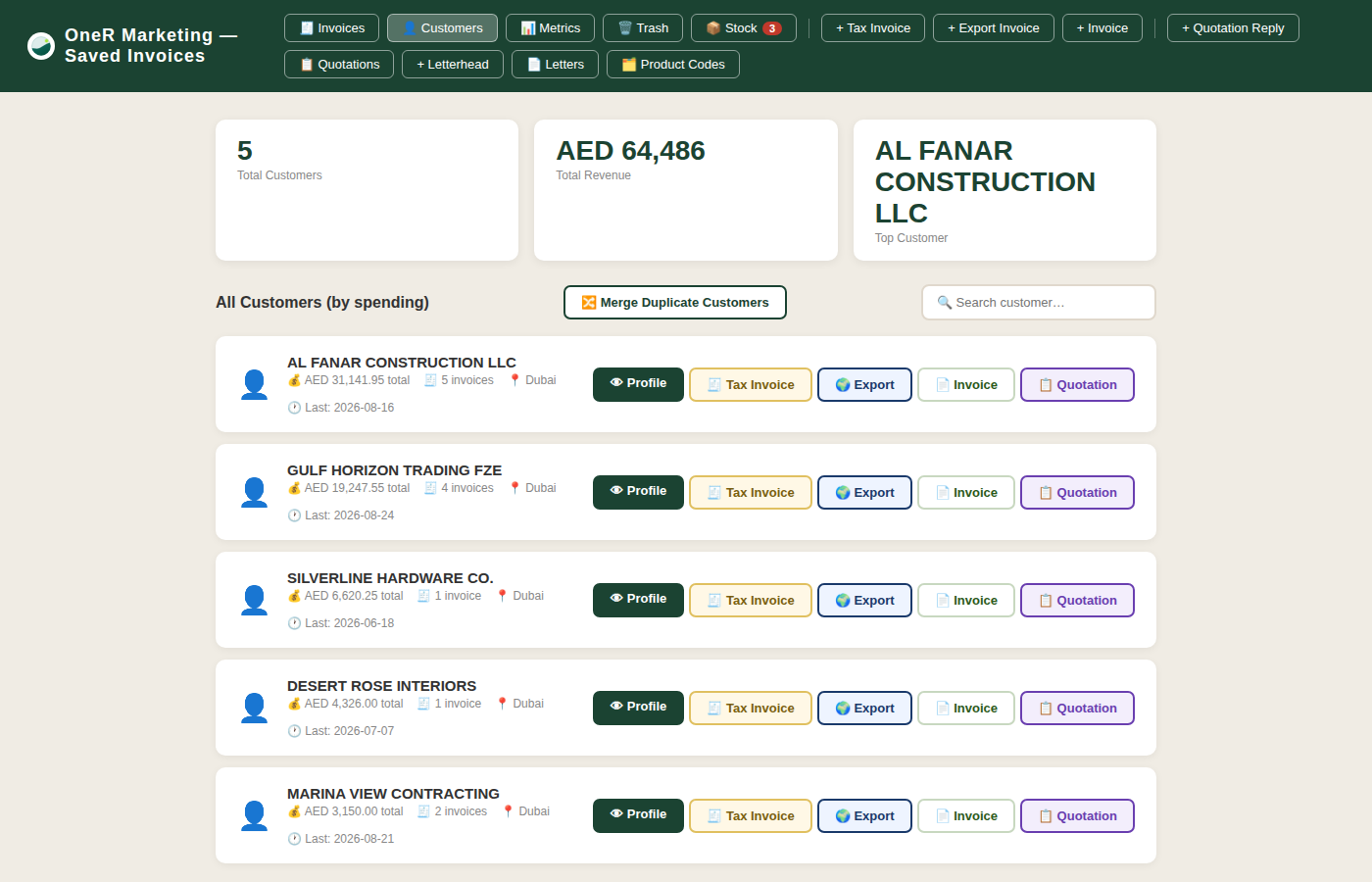Create Quotation for AL FANAR CONSTRUCTION LLC
Screen dimensions: 1372x882
(x=1077, y=384)
